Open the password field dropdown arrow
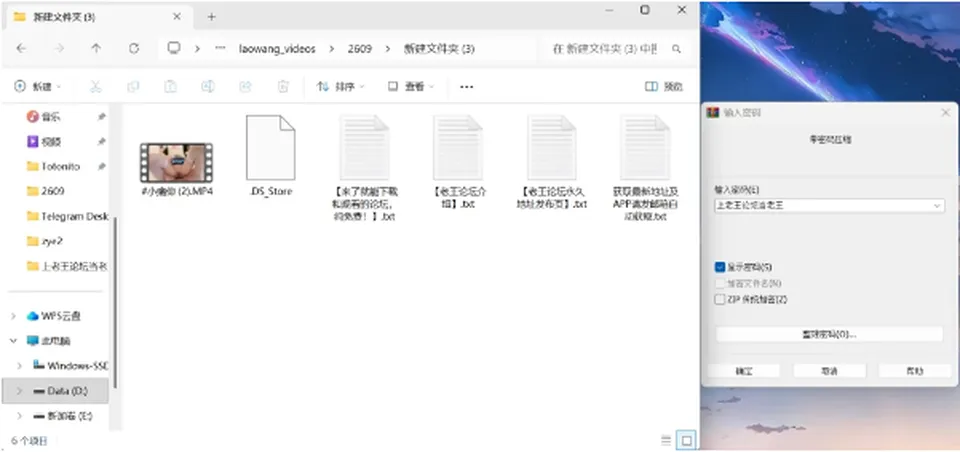 coord(937,206)
